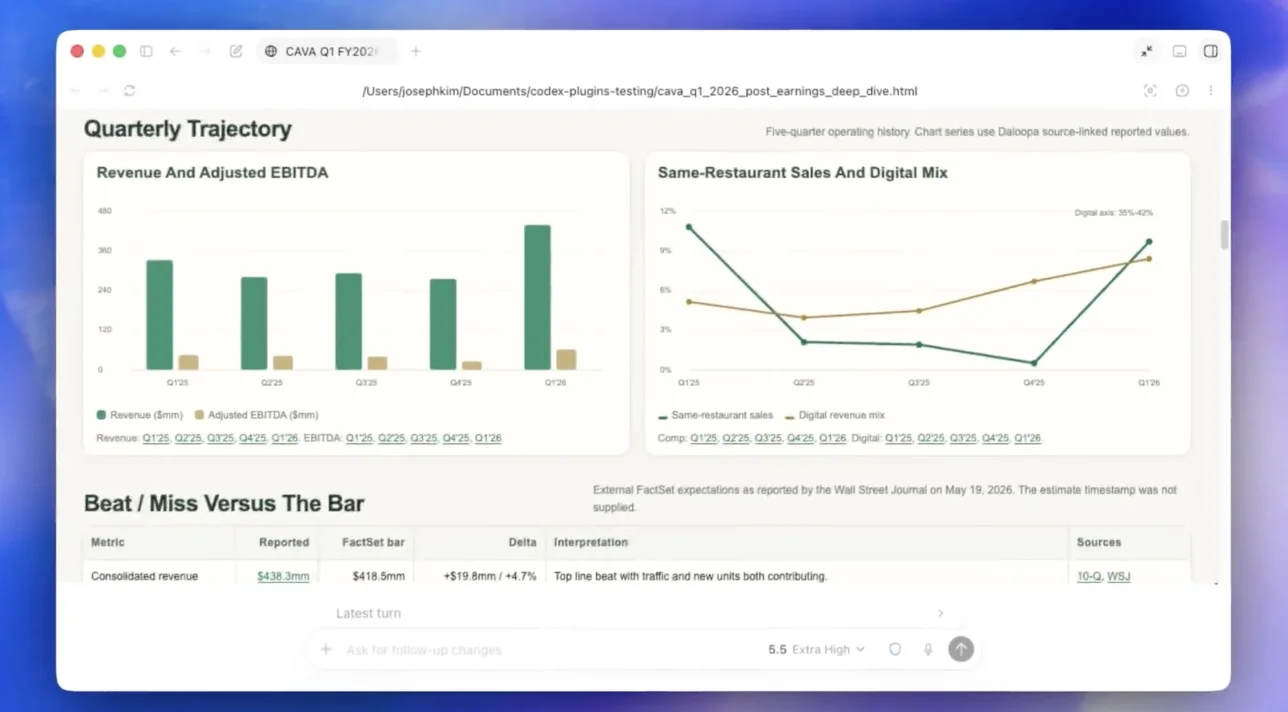Click the Q1'26 Revenue bar in chart
This screenshot has width=1288, height=712.
(537, 297)
